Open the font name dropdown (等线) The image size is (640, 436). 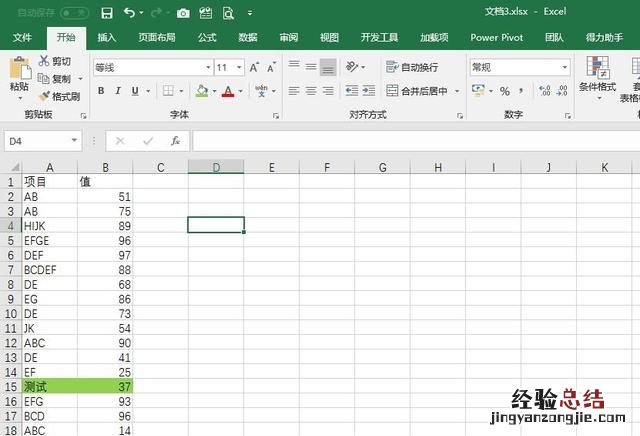tap(152, 67)
